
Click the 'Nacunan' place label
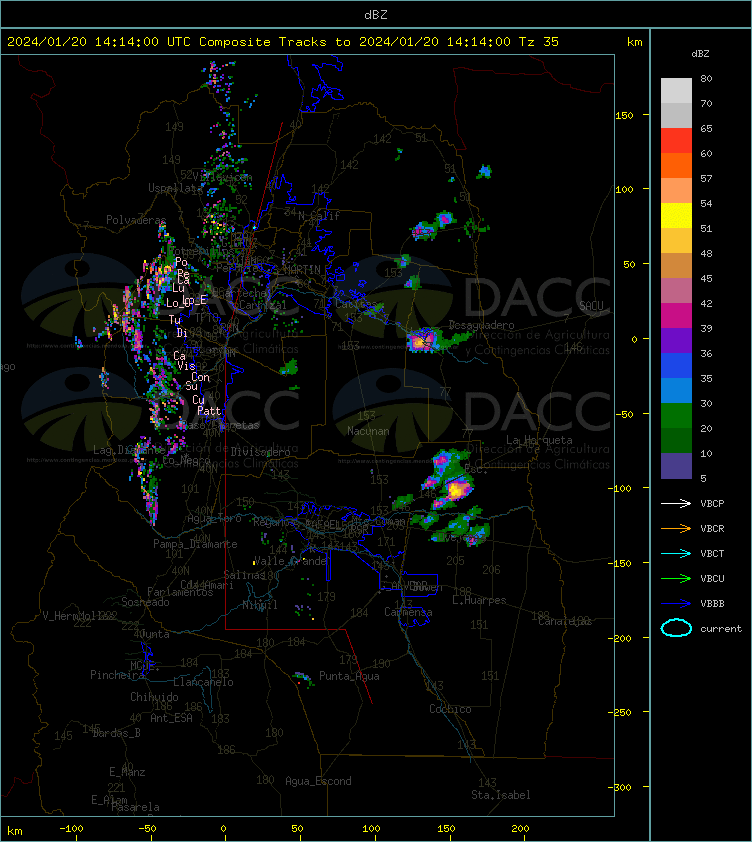coord(368,431)
